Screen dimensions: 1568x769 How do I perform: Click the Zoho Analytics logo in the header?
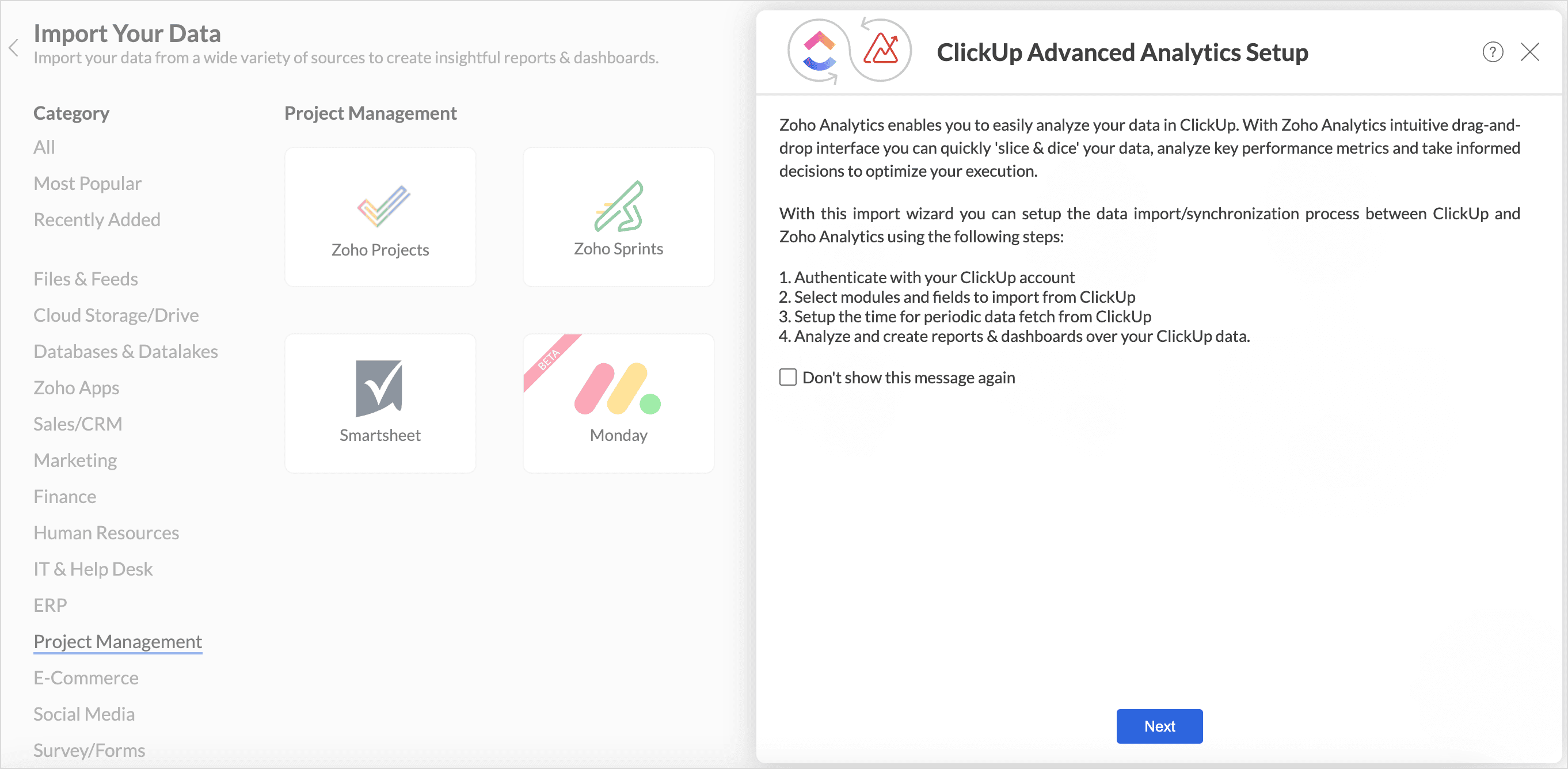(881, 50)
